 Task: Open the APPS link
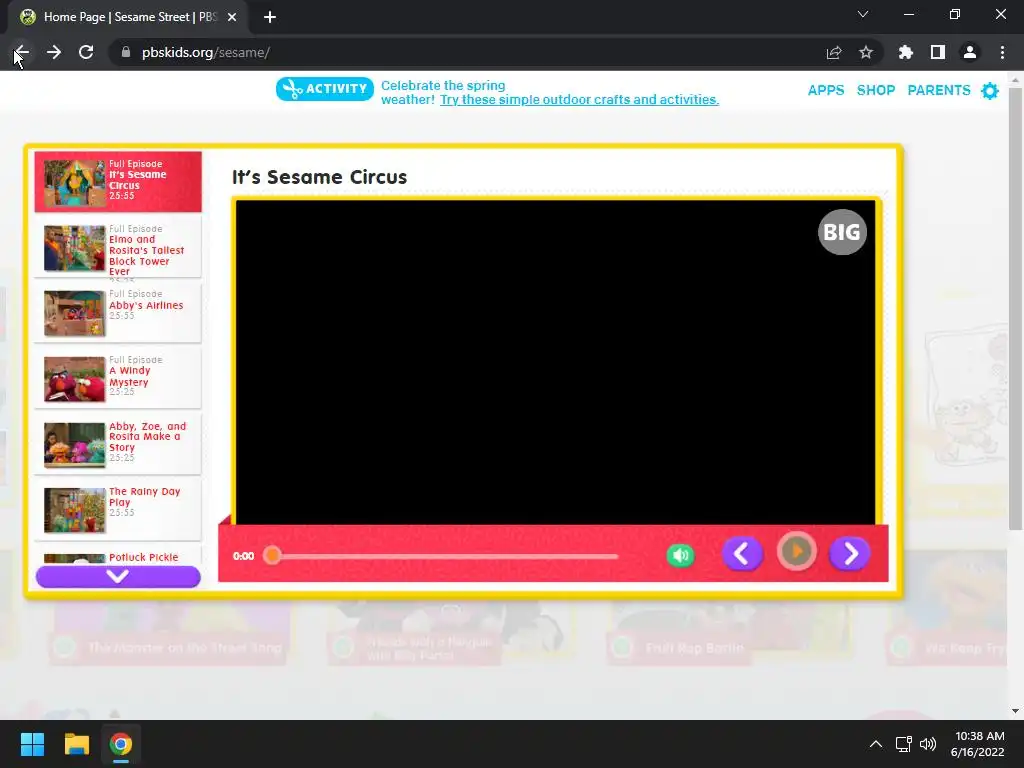click(825, 90)
